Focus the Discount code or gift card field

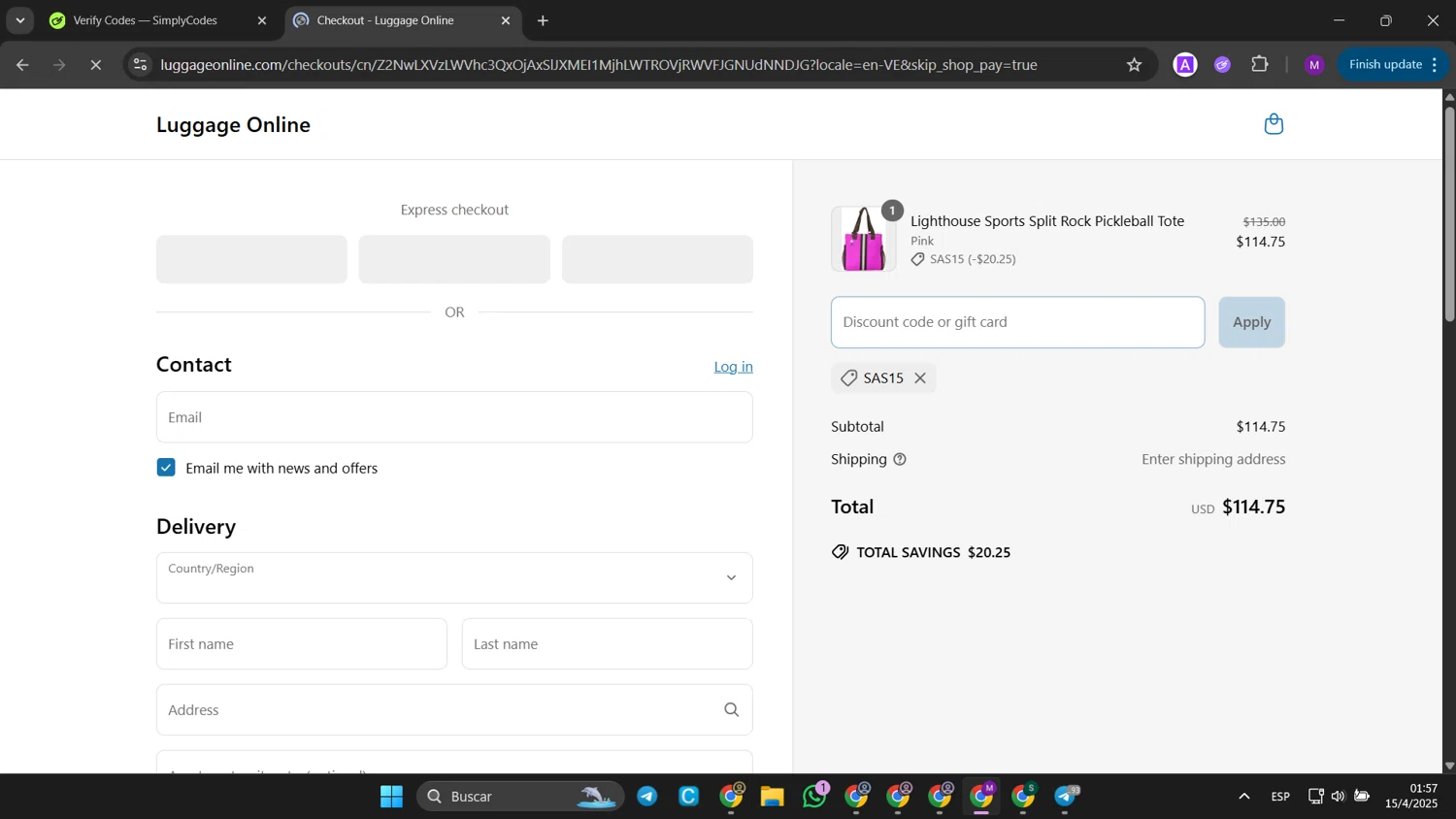click(x=1017, y=322)
